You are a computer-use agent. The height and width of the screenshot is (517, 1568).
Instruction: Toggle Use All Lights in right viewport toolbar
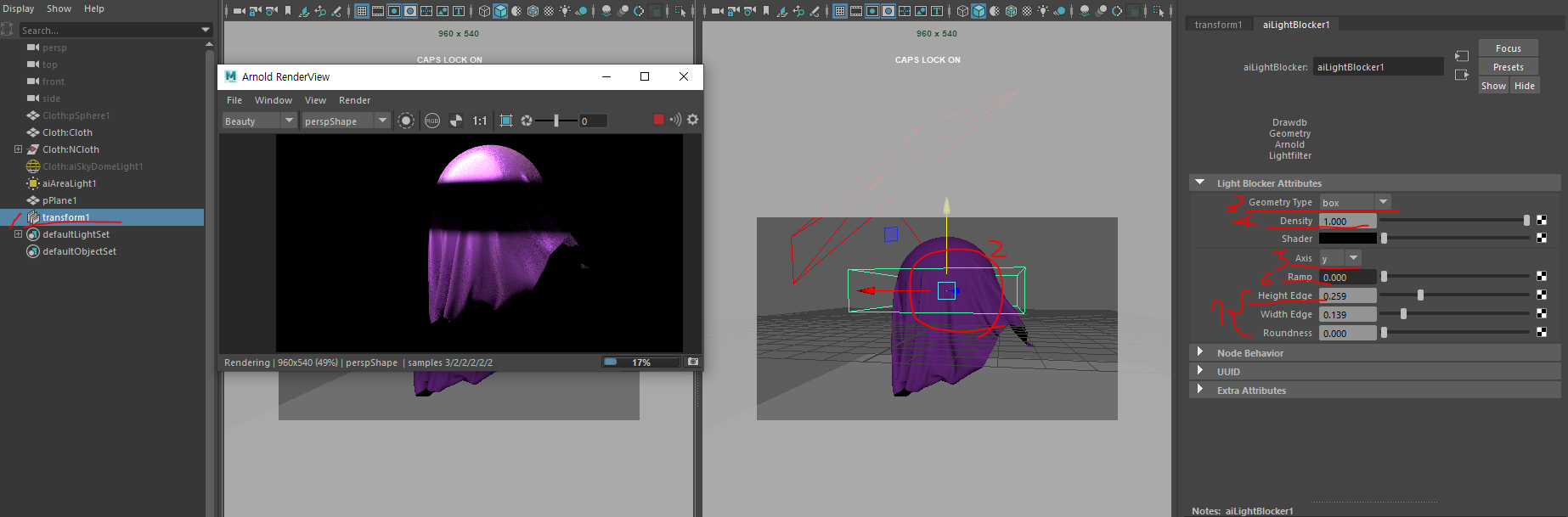point(1043,11)
